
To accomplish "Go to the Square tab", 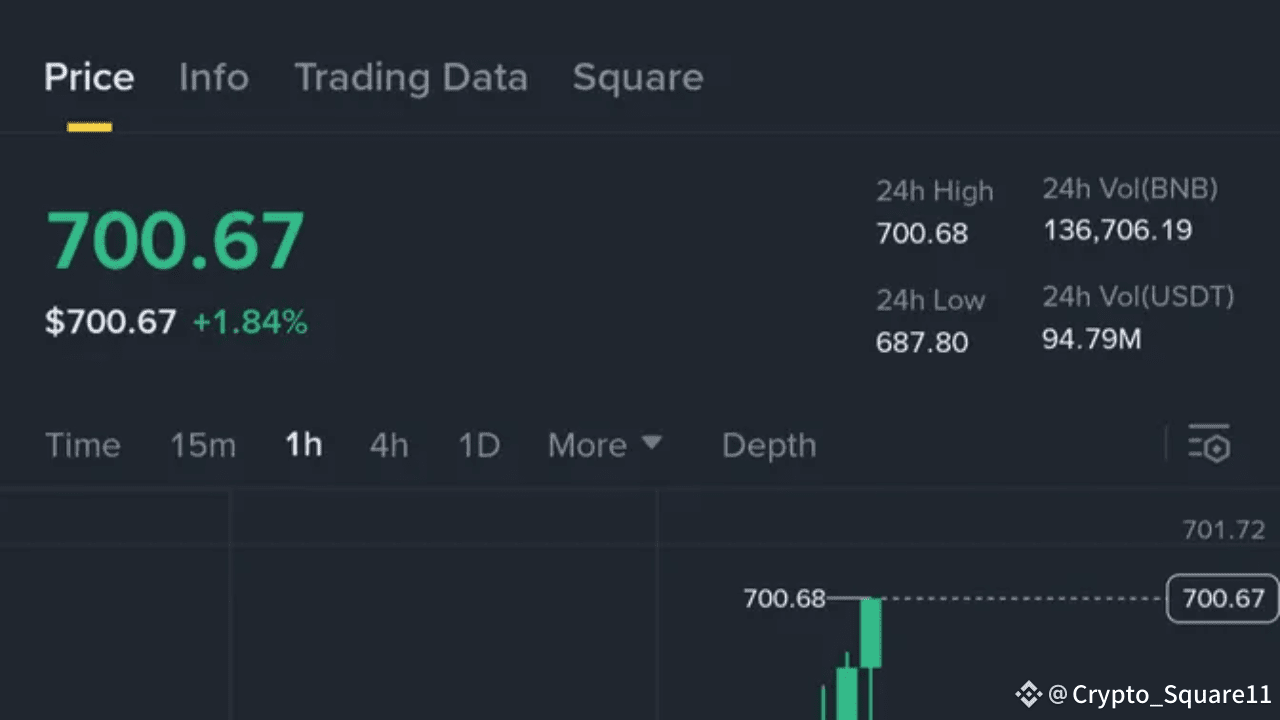I will (x=638, y=78).
